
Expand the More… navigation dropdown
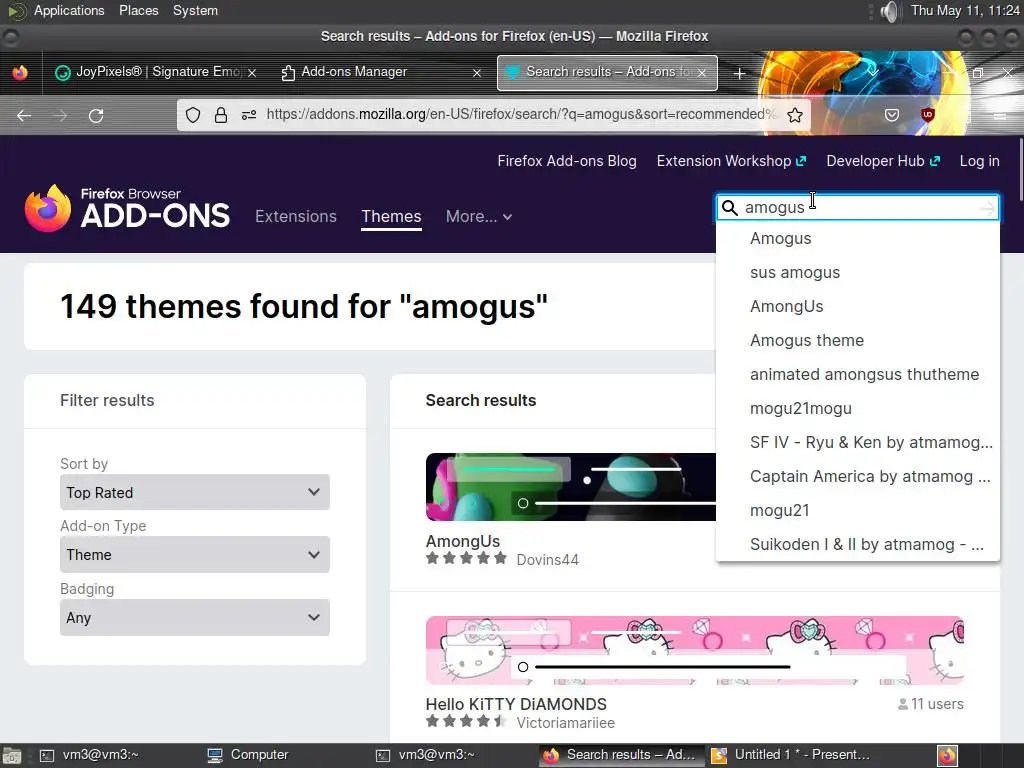pos(479,216)
